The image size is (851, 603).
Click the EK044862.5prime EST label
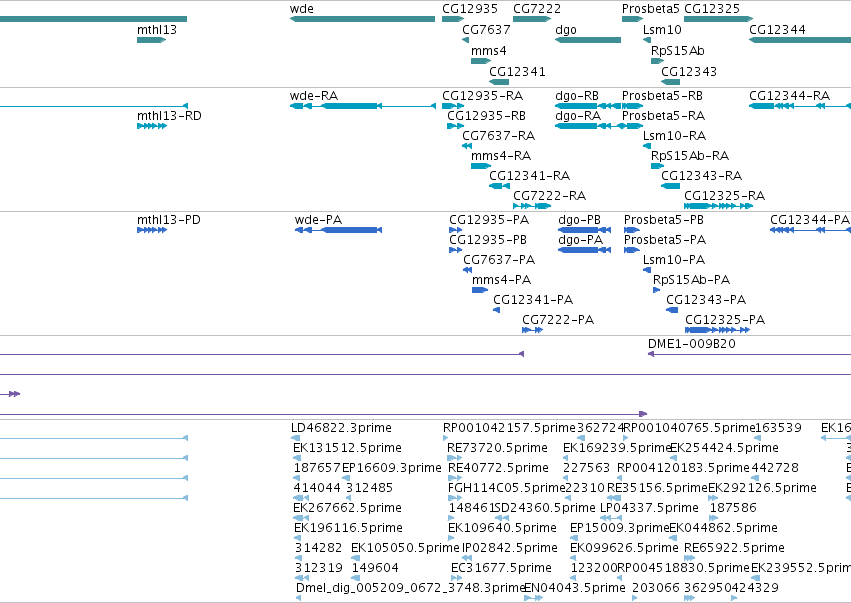coord(723,528)
